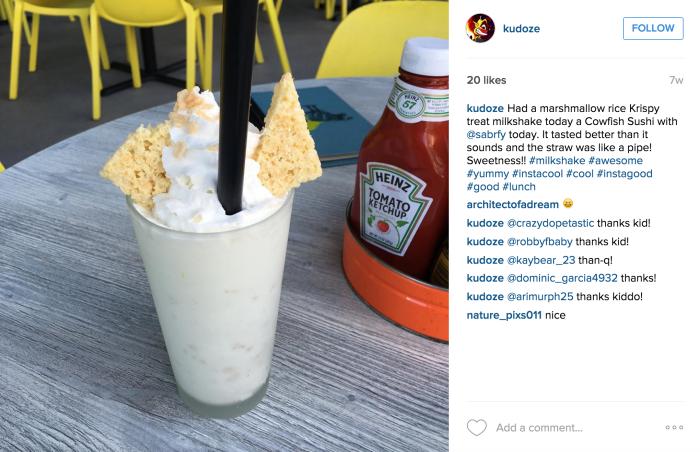Open the kudoze username in the header
700x452 pixels.
point(521,29)
